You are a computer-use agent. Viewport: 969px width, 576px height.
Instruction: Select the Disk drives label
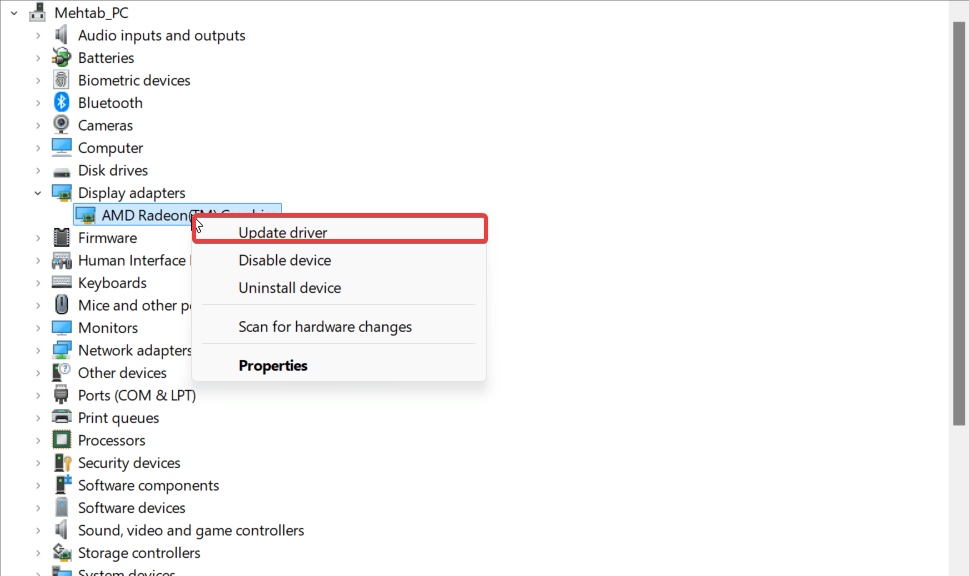tap(112, 170)
